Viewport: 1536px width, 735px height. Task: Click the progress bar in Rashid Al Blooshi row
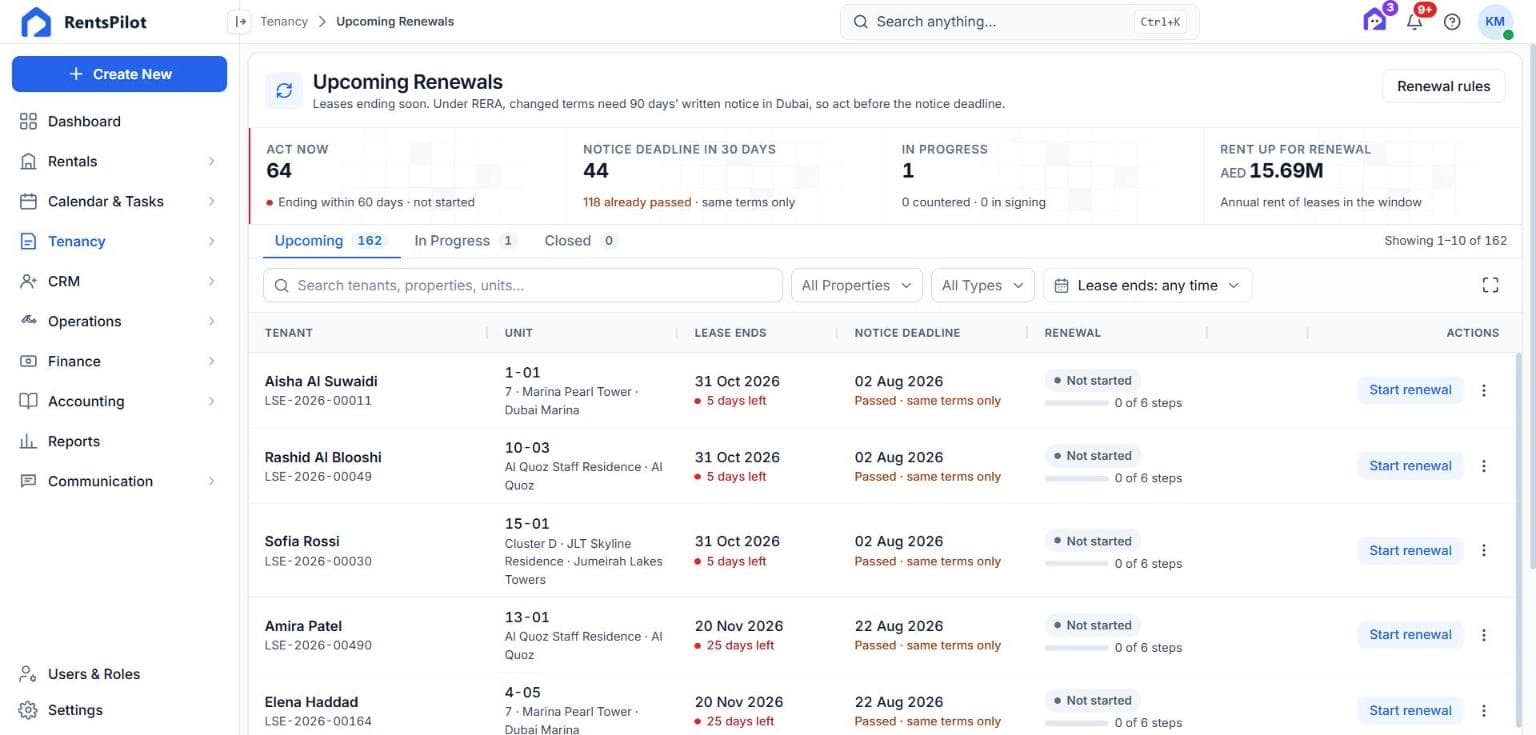pyautogui.click(x=1077, y=479)
